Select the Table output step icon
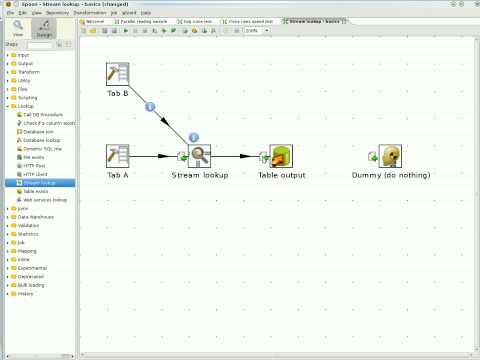 pos(281,156)
